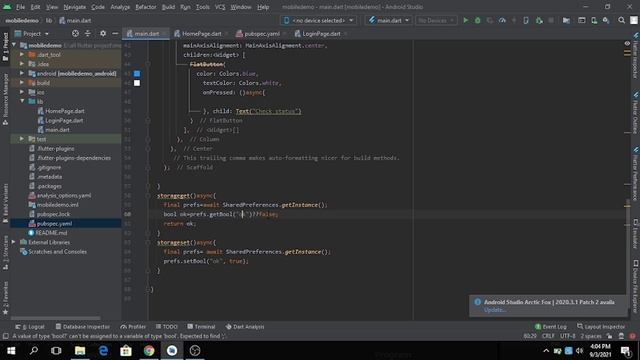Open device selector dropdown
640x360 pixels.
pos(318,20)
